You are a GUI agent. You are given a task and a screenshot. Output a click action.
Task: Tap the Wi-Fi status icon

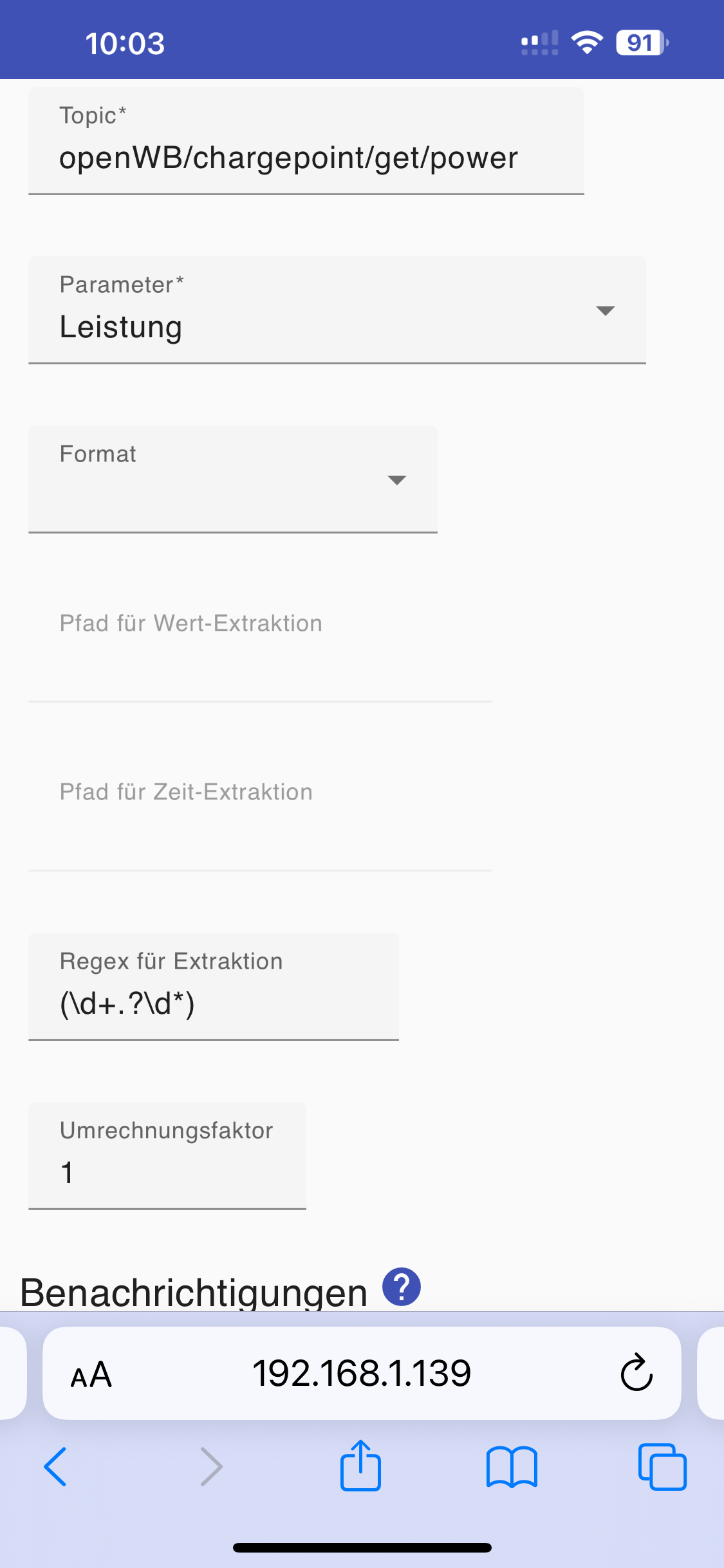[x=587, y=43]
